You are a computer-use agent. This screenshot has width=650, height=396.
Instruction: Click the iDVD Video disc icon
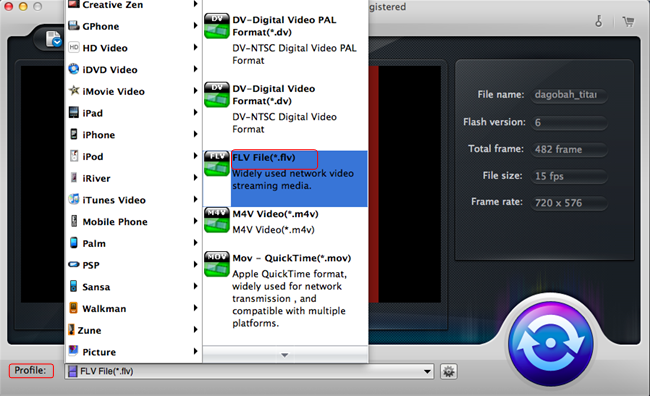[x=74, y=69]
